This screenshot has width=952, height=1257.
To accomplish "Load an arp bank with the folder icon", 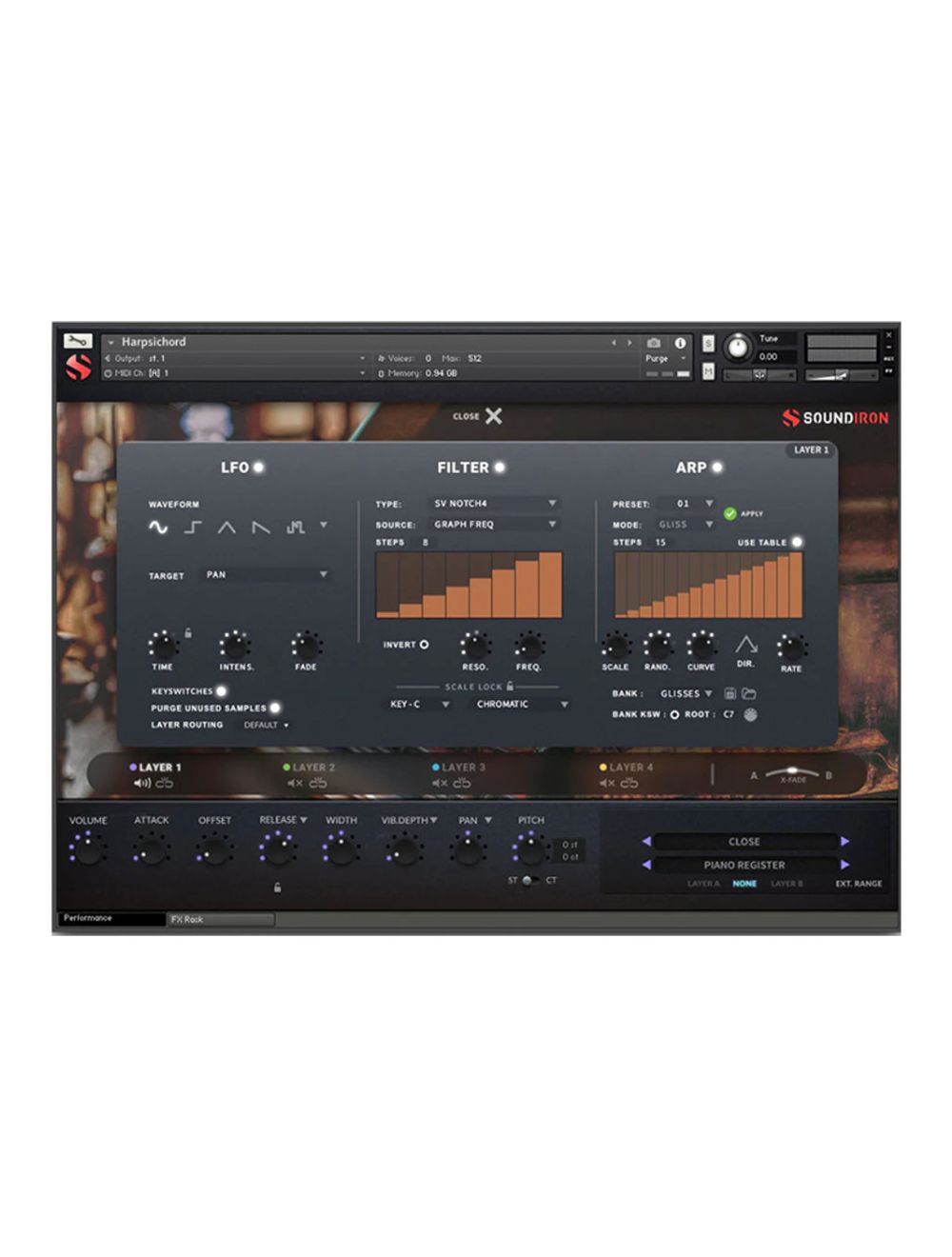I will [750, 693].
